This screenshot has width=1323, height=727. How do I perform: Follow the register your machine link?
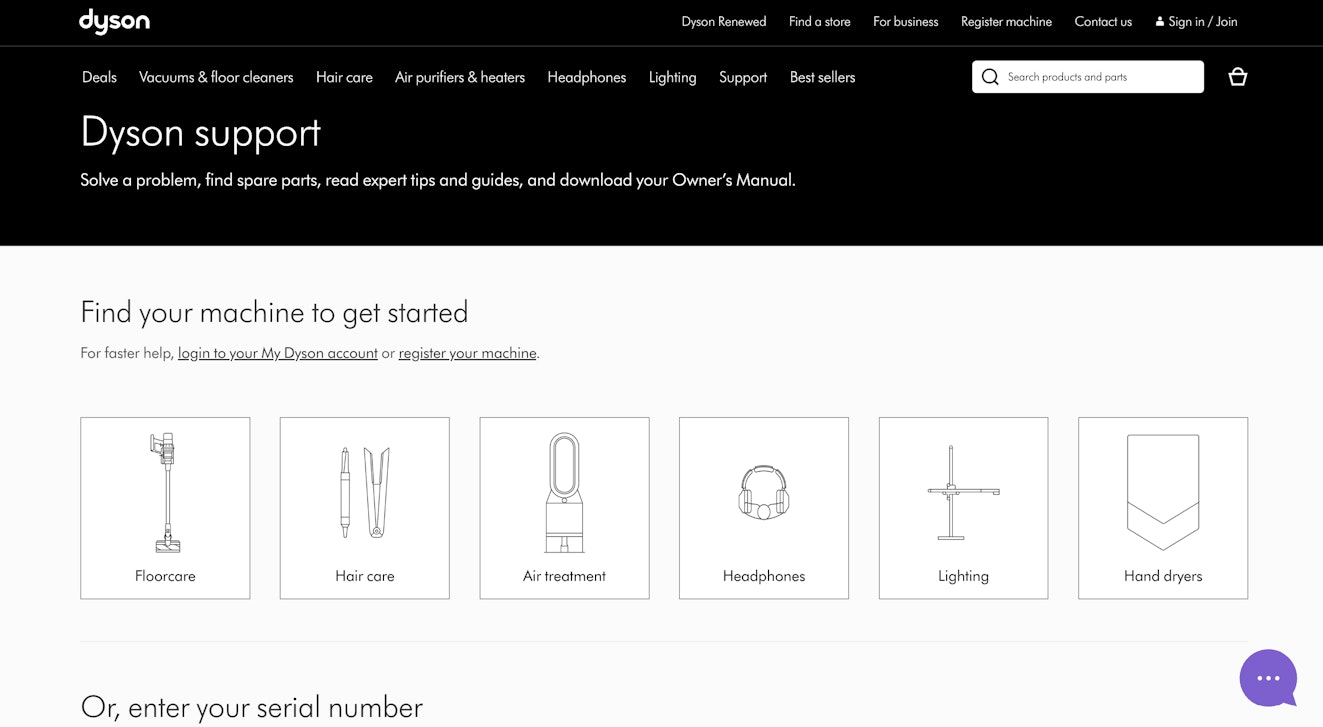point(467,353)
